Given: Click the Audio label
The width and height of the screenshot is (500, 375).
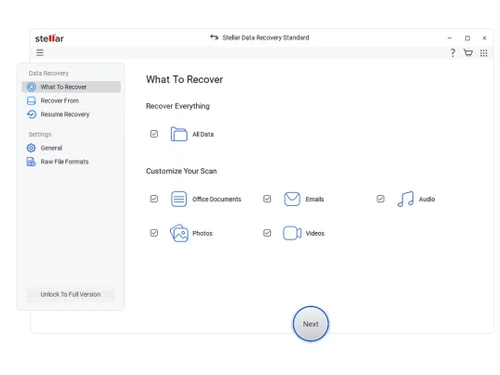Looking at the screenshot, I should [x=427, y=199].
